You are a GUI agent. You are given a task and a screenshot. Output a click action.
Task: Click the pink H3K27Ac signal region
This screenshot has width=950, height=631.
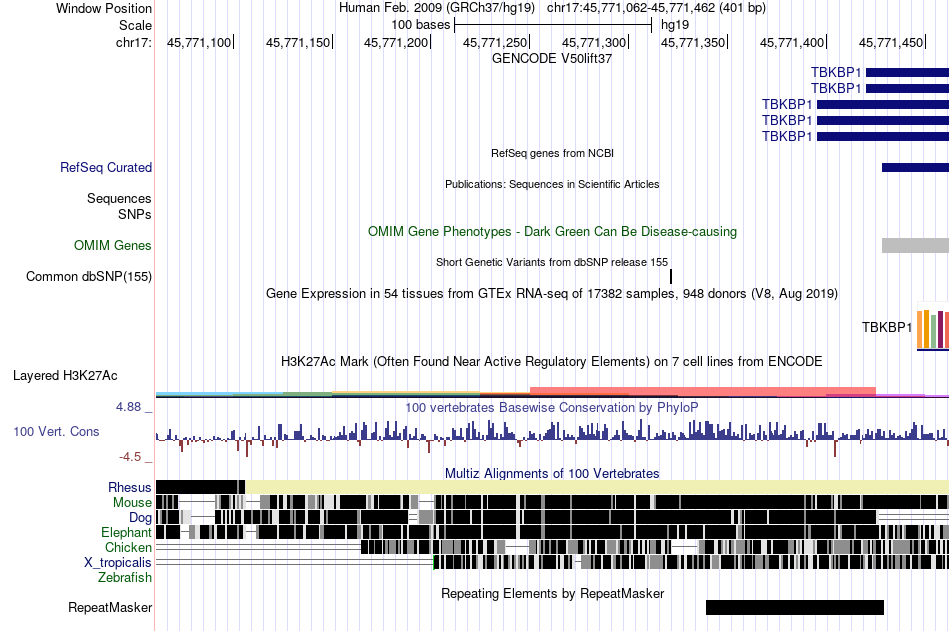point(703,392)
